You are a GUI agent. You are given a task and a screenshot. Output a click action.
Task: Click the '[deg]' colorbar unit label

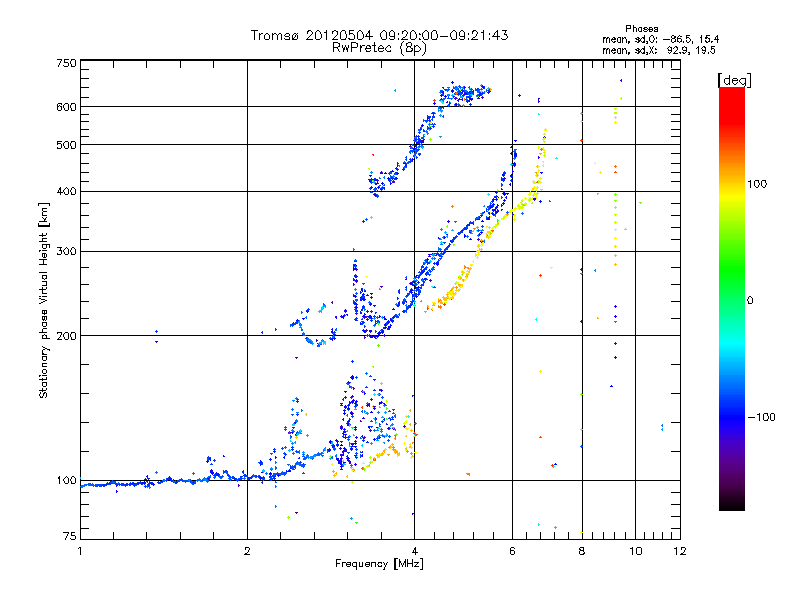pyautogui.click(x=734, y=80)
